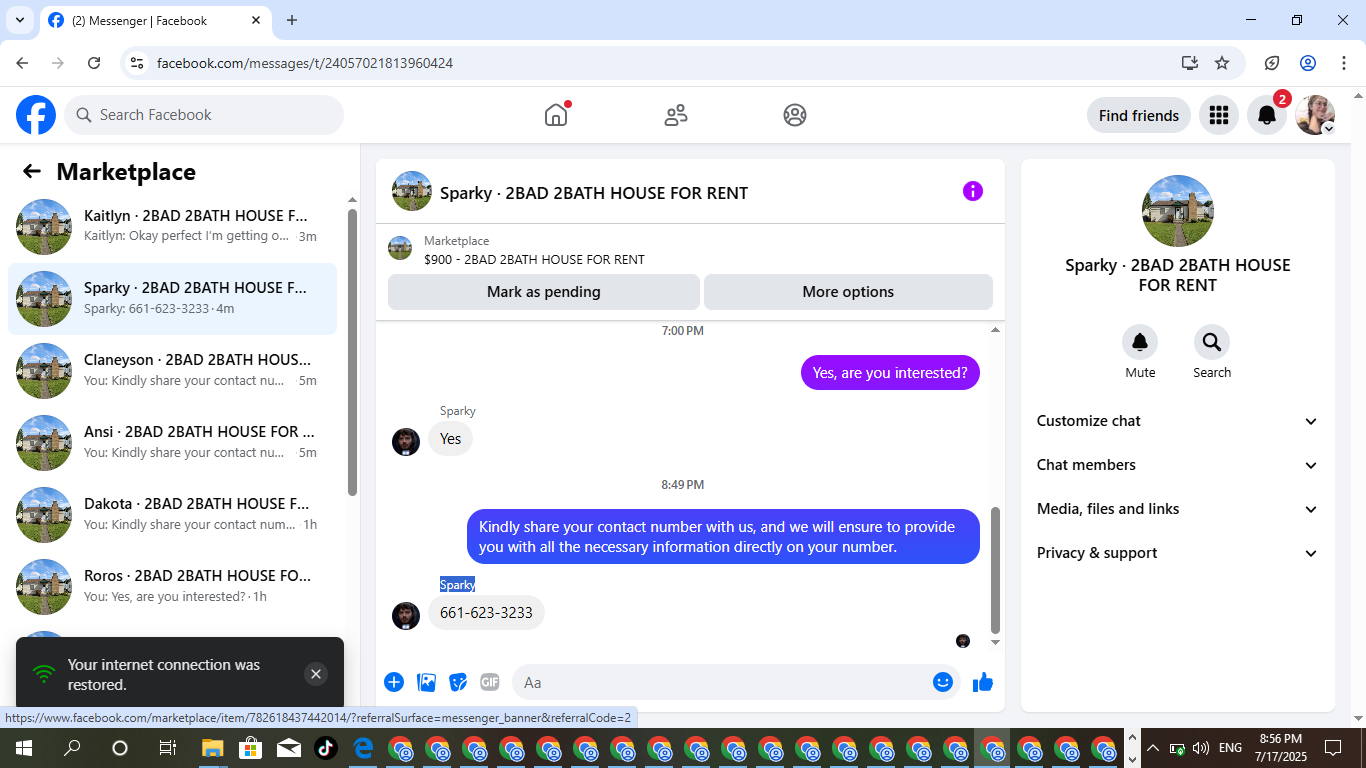Image resolution: width=1366 pixels, height=768 pixels.
Task: Open Windows notification center icon
Action: tap(1333, 748)
